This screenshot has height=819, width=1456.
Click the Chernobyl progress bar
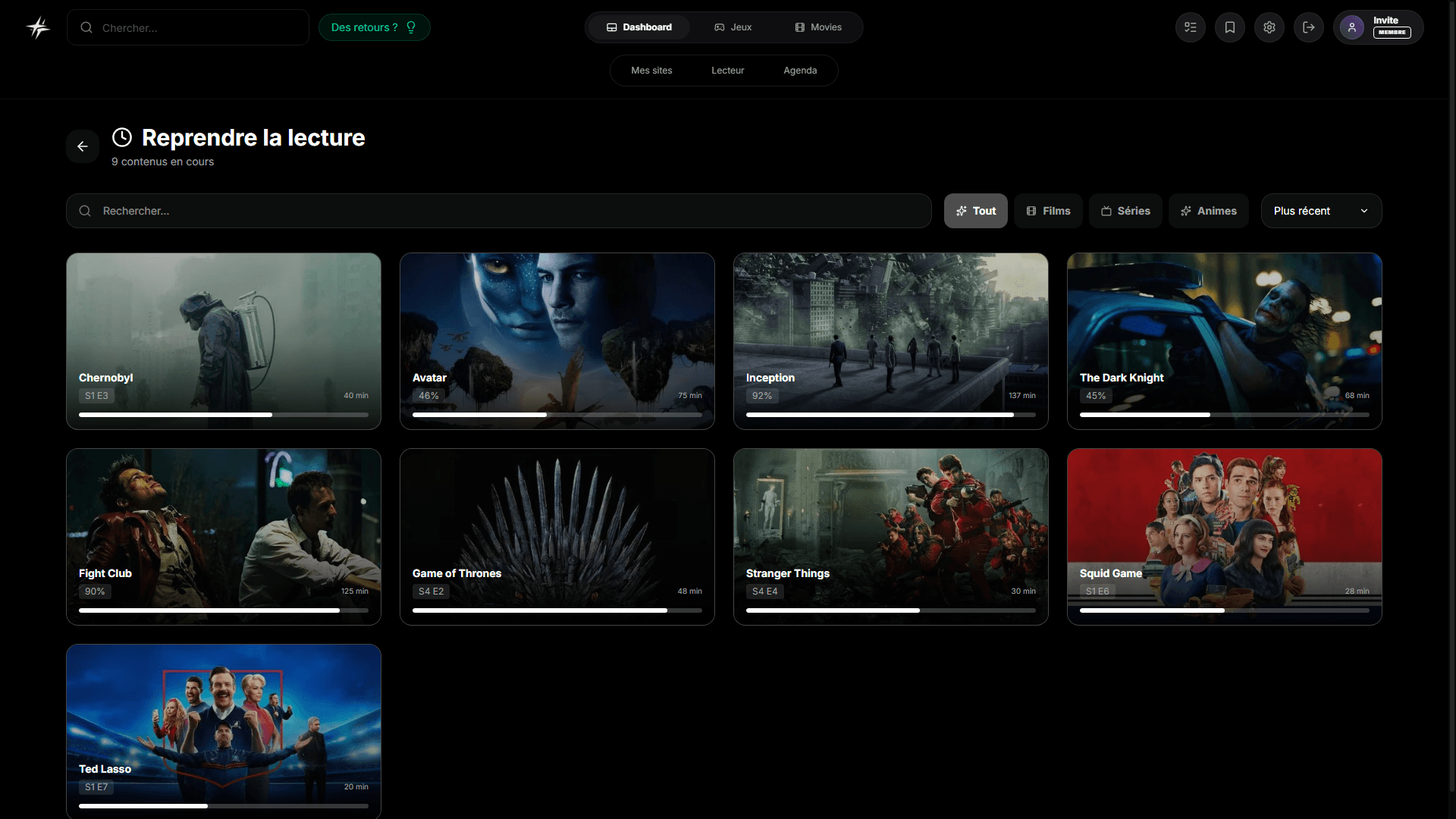pos(223,415)
